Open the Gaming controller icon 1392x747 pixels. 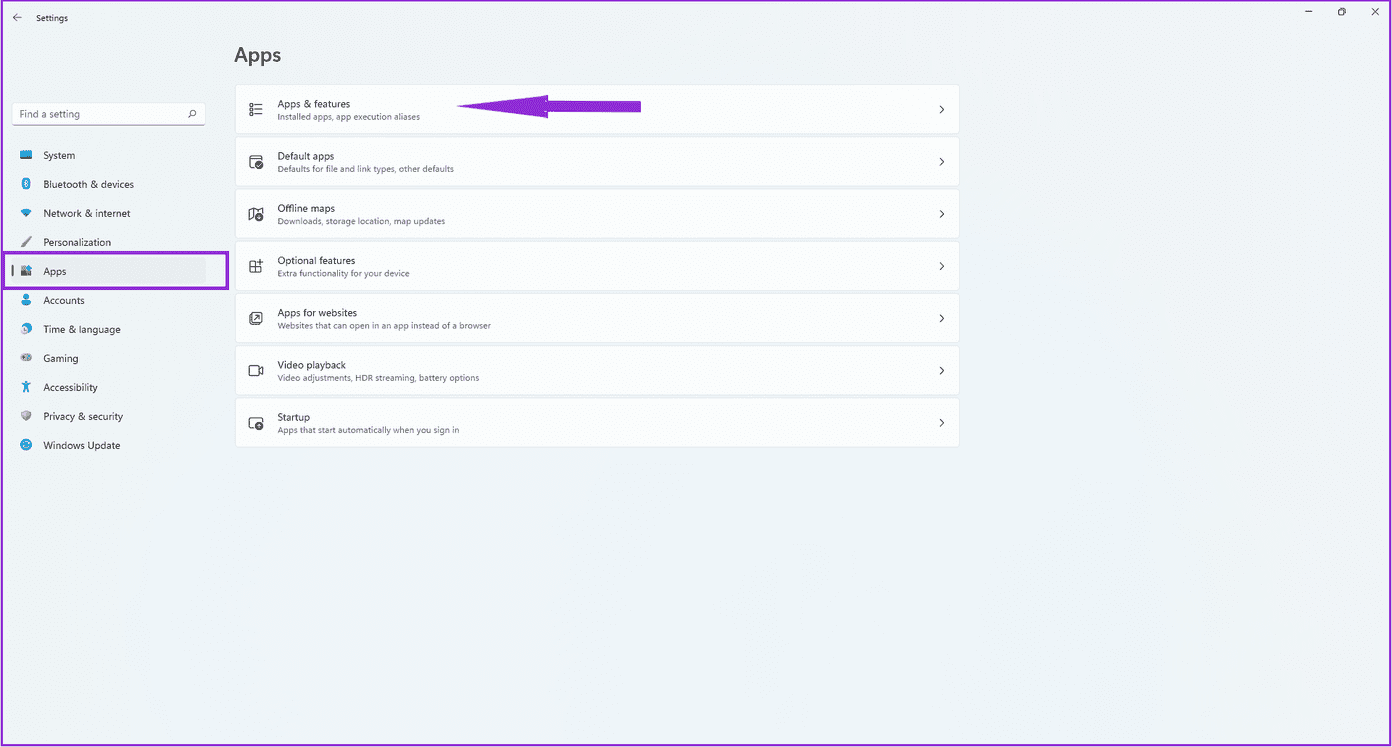(x=26, y=358)
